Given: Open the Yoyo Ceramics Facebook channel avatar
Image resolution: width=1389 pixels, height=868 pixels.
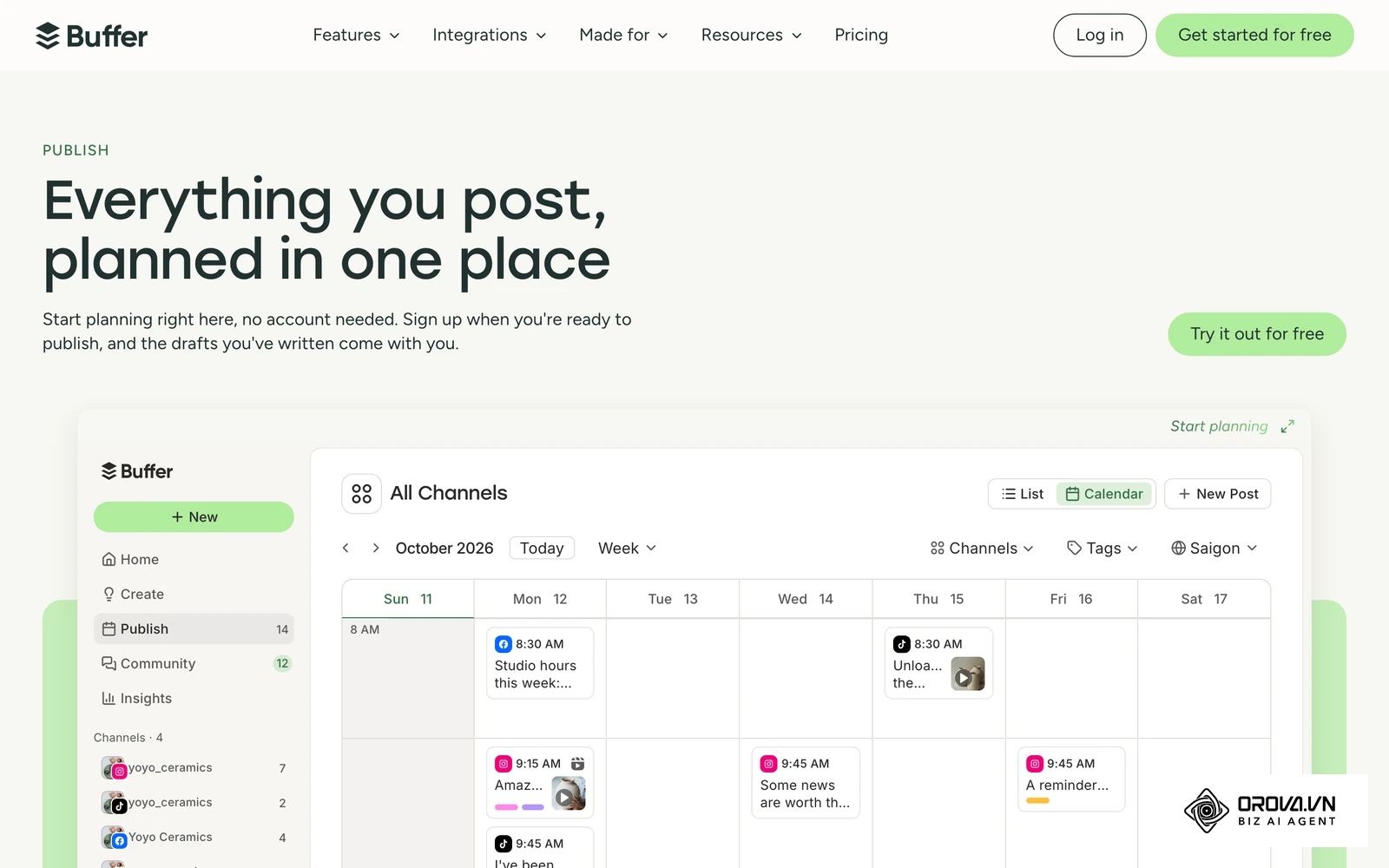Looking at the screenshot, I should tap(114, 838).
